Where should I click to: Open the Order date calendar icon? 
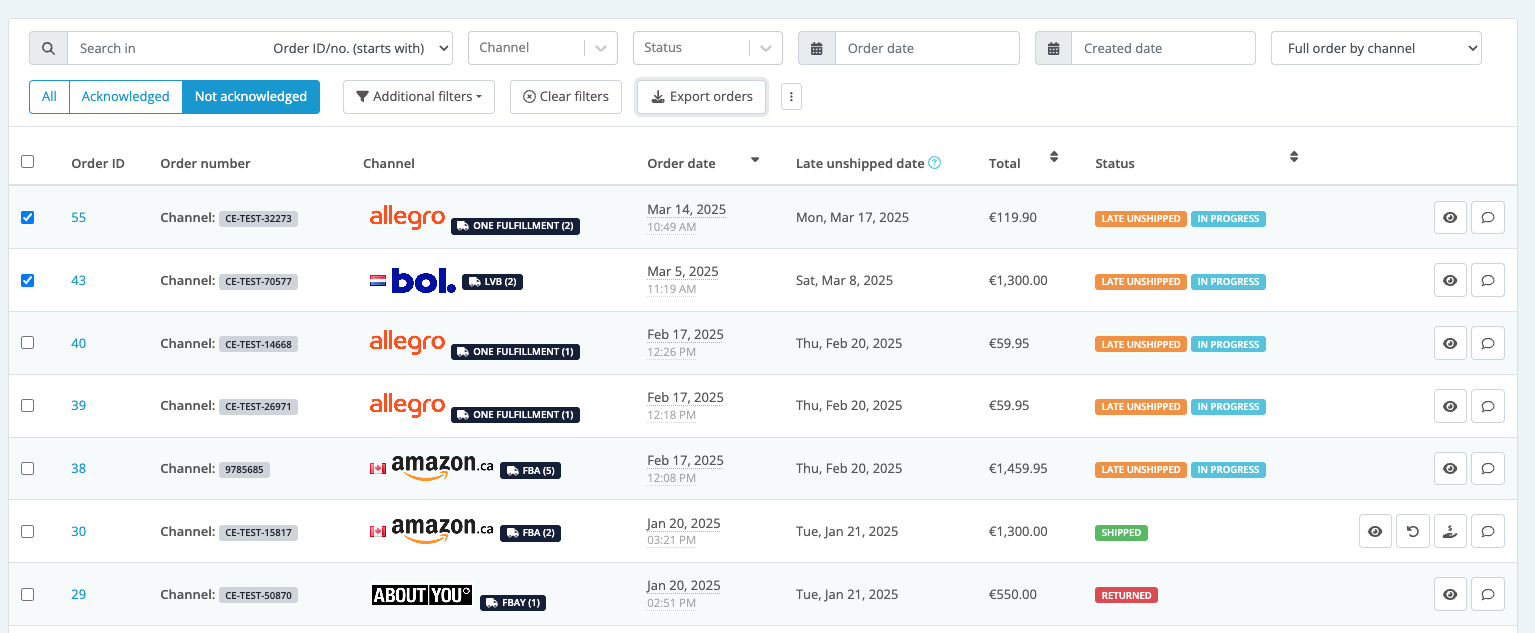[x=817, y=48]
